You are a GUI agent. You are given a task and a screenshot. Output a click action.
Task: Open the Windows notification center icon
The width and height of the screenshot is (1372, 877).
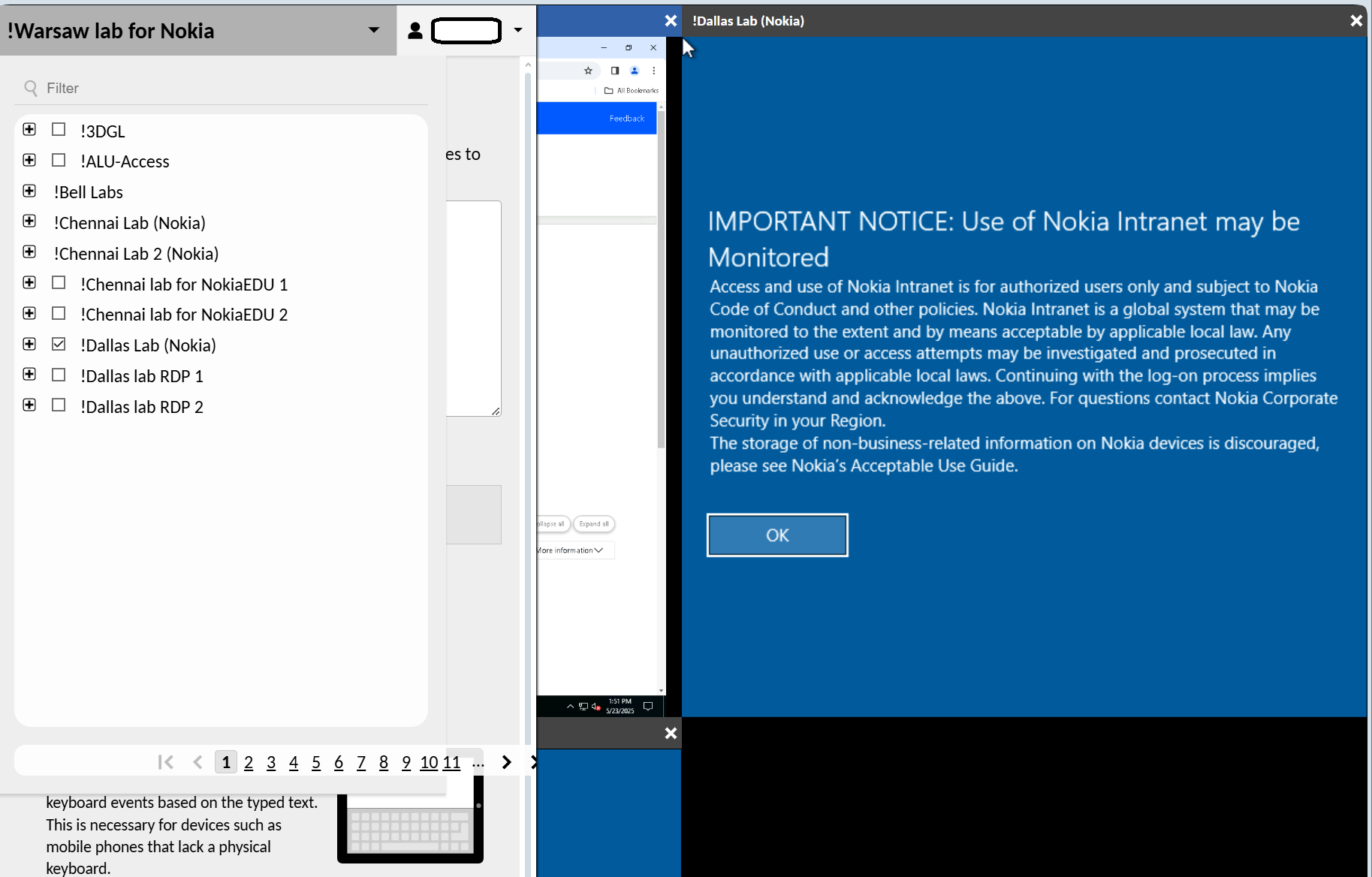648,707
